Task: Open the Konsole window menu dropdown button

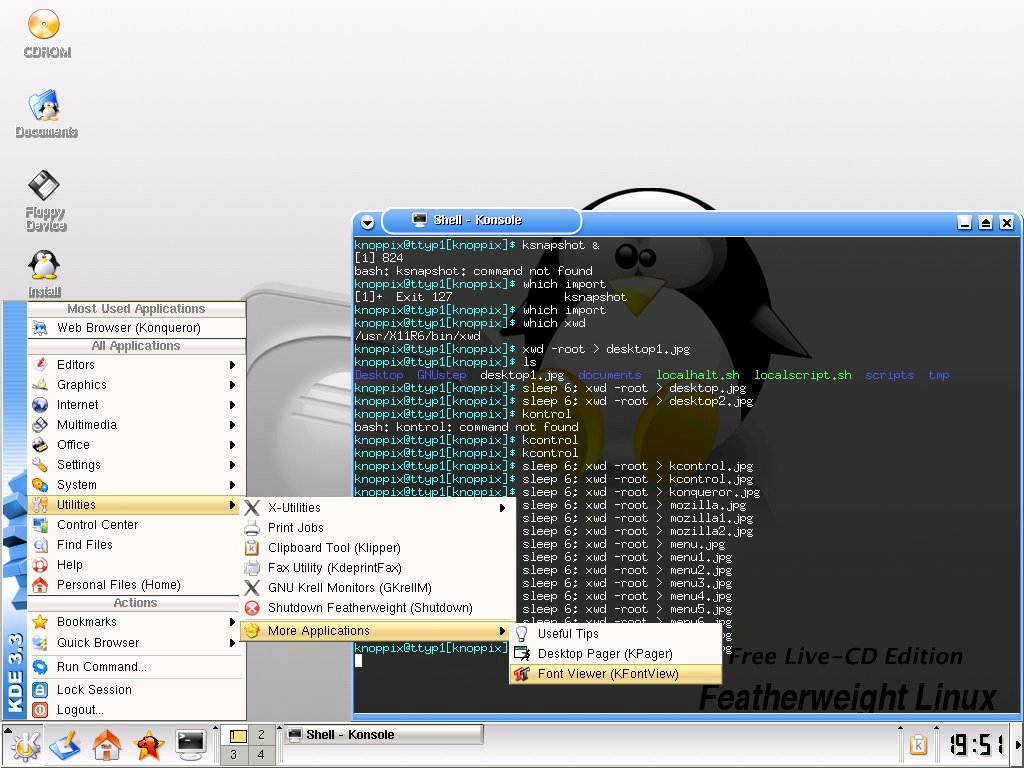Action: [368, 222]
